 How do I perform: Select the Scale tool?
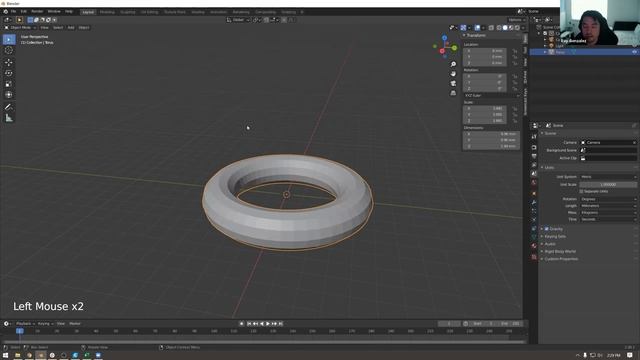coord(9,84)
